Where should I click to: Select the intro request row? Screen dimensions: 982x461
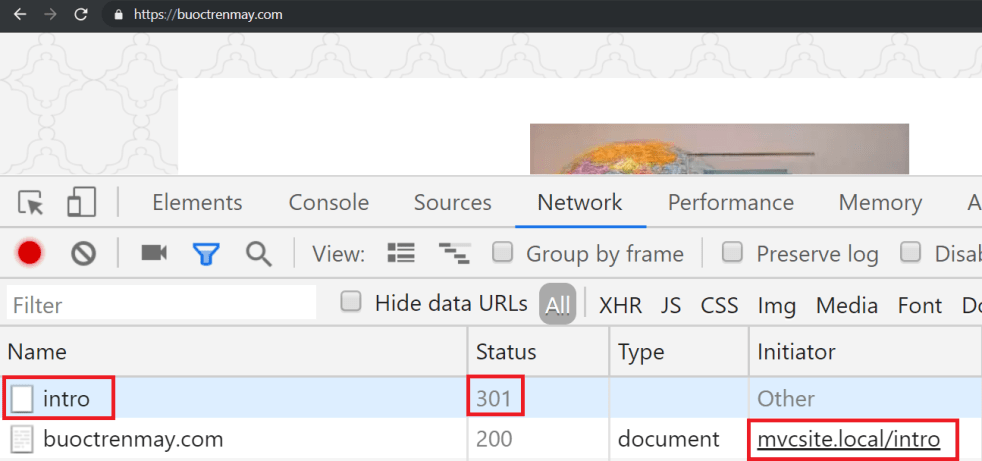tap(66, 399)
